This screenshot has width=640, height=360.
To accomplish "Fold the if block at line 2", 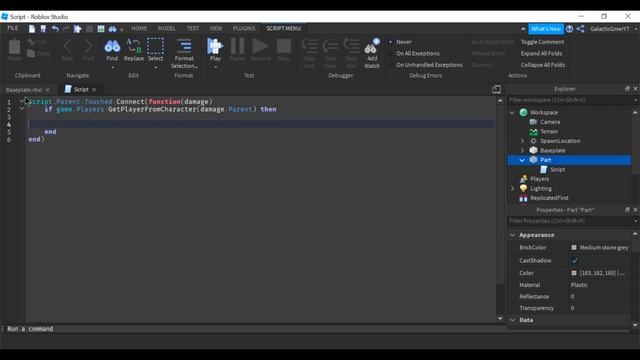I will 22,109.
